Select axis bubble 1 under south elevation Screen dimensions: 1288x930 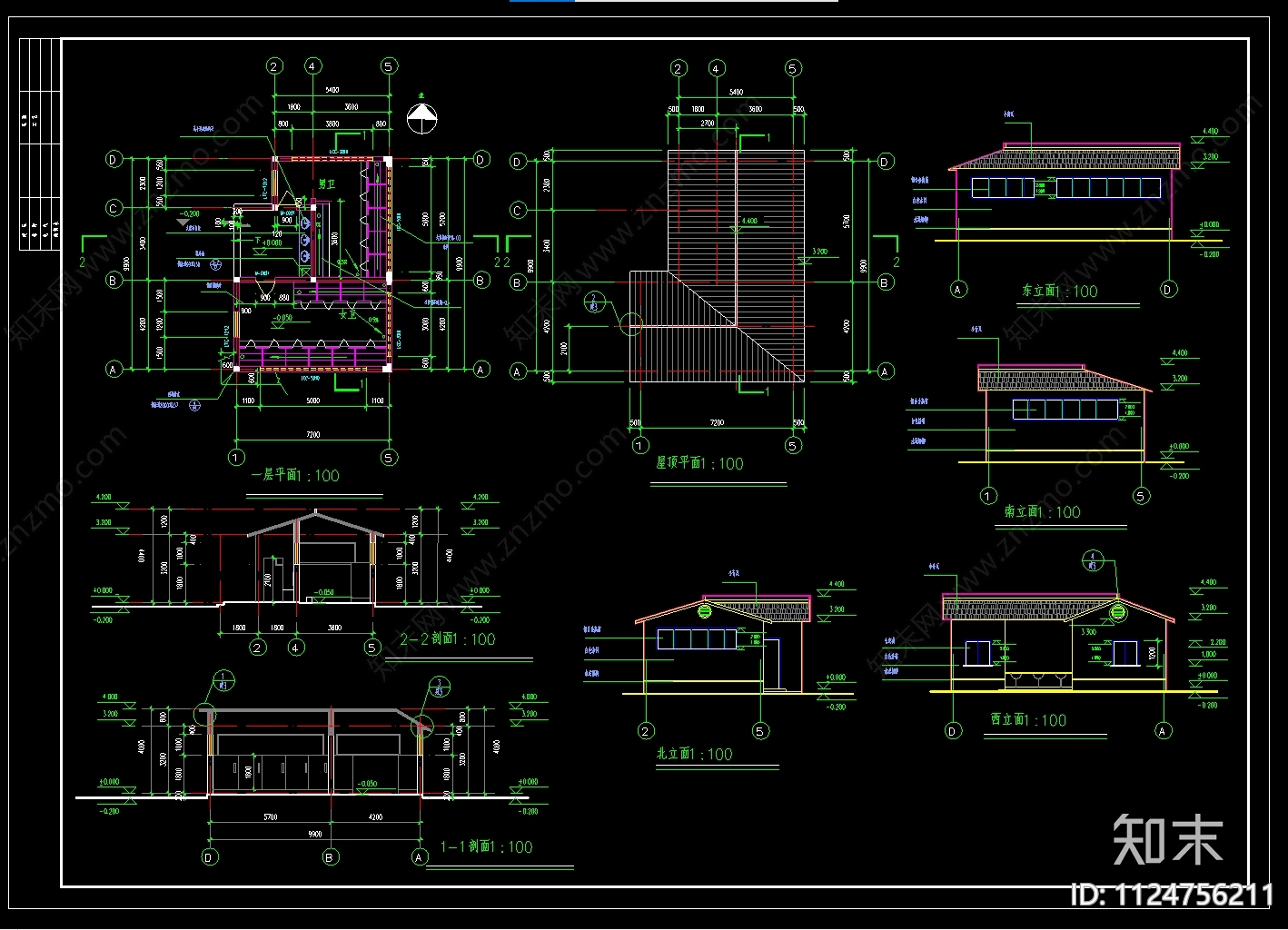[988, 496]
